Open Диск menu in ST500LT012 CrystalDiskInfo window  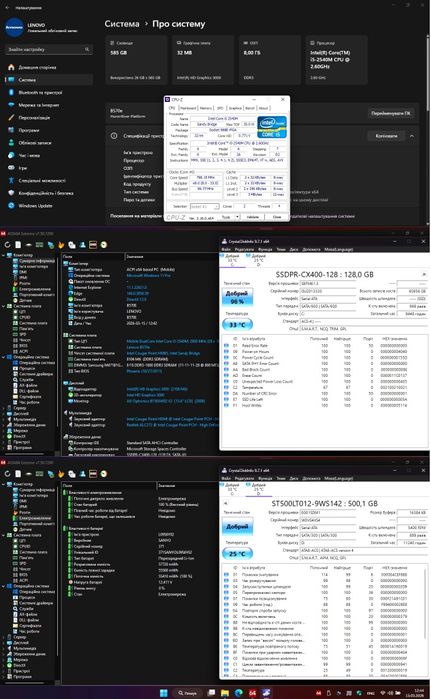(294, 478)
